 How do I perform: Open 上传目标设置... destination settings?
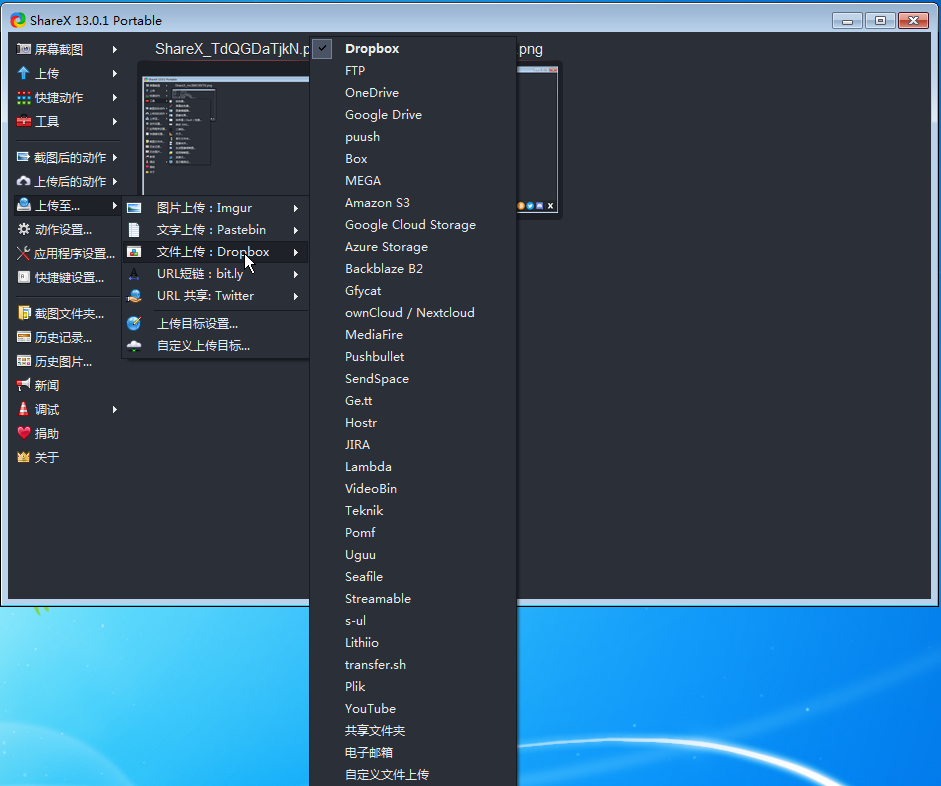(x=197, y=324)
